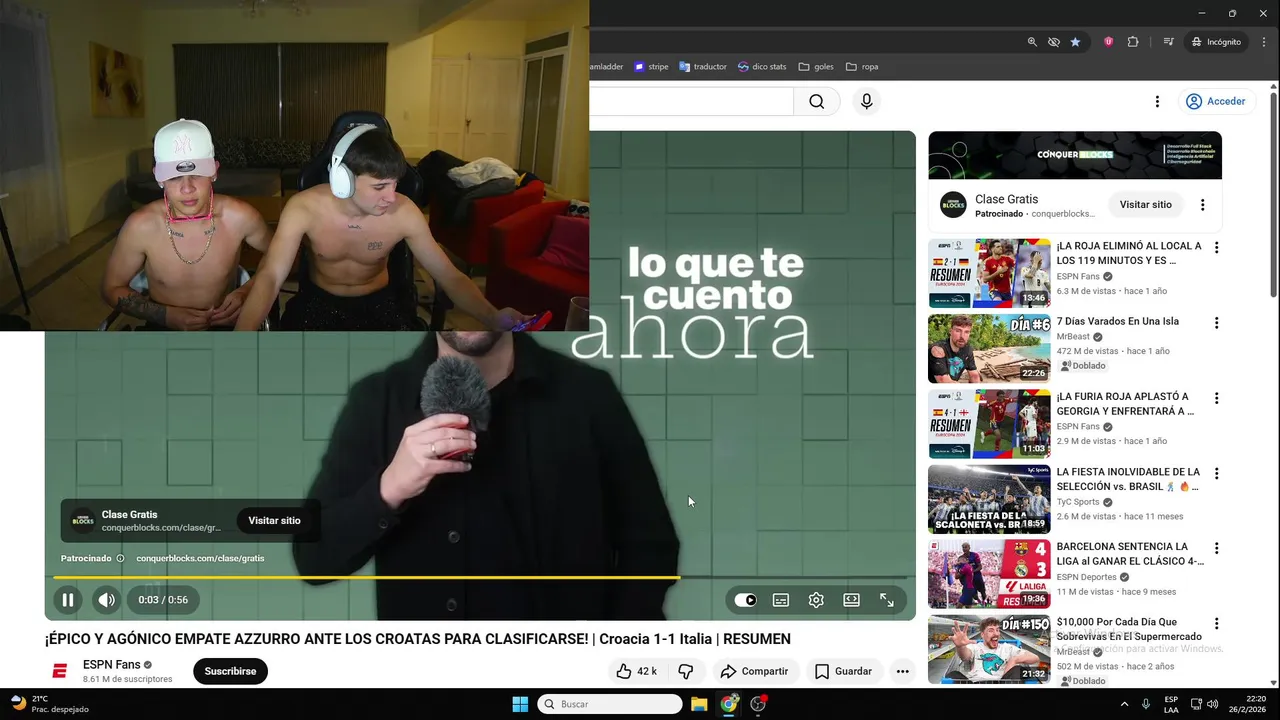Like the video with 42 k likes
This screenshot has width=1280, height=720.
click(x=636, y=671)
